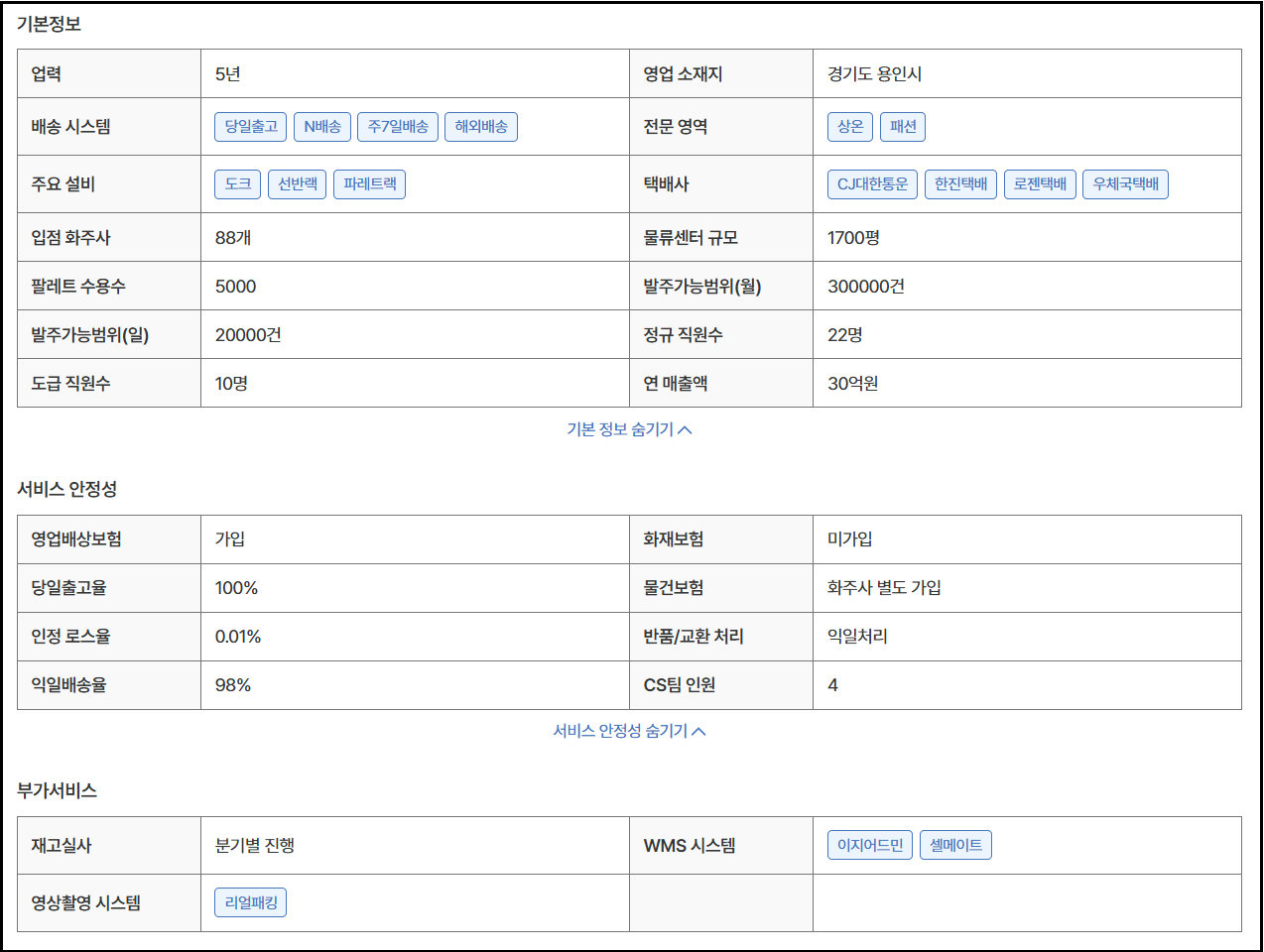Screen dimensions: 1264x952
Task: Select the 익일배송율 value 98%
Action: [233, 685]
